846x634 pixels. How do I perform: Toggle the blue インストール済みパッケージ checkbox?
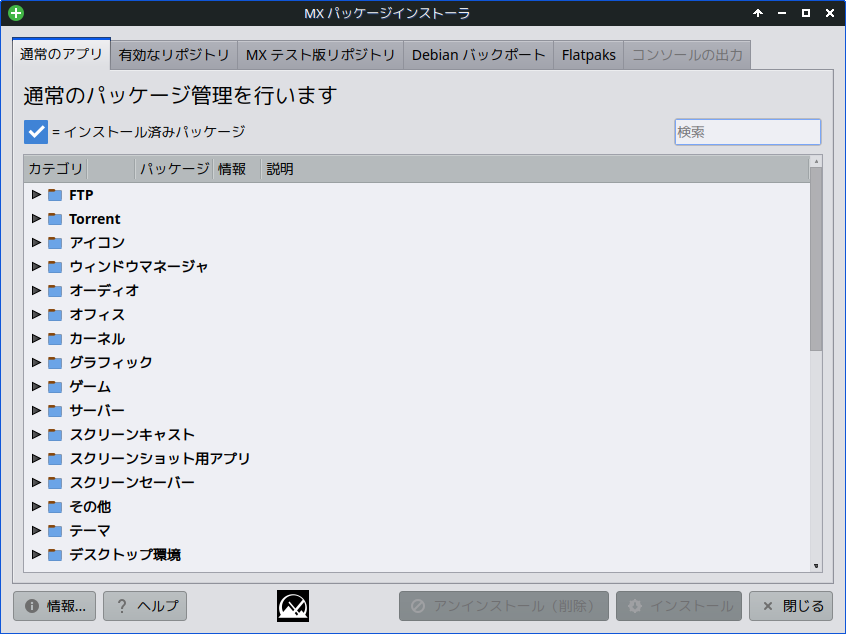36,132
